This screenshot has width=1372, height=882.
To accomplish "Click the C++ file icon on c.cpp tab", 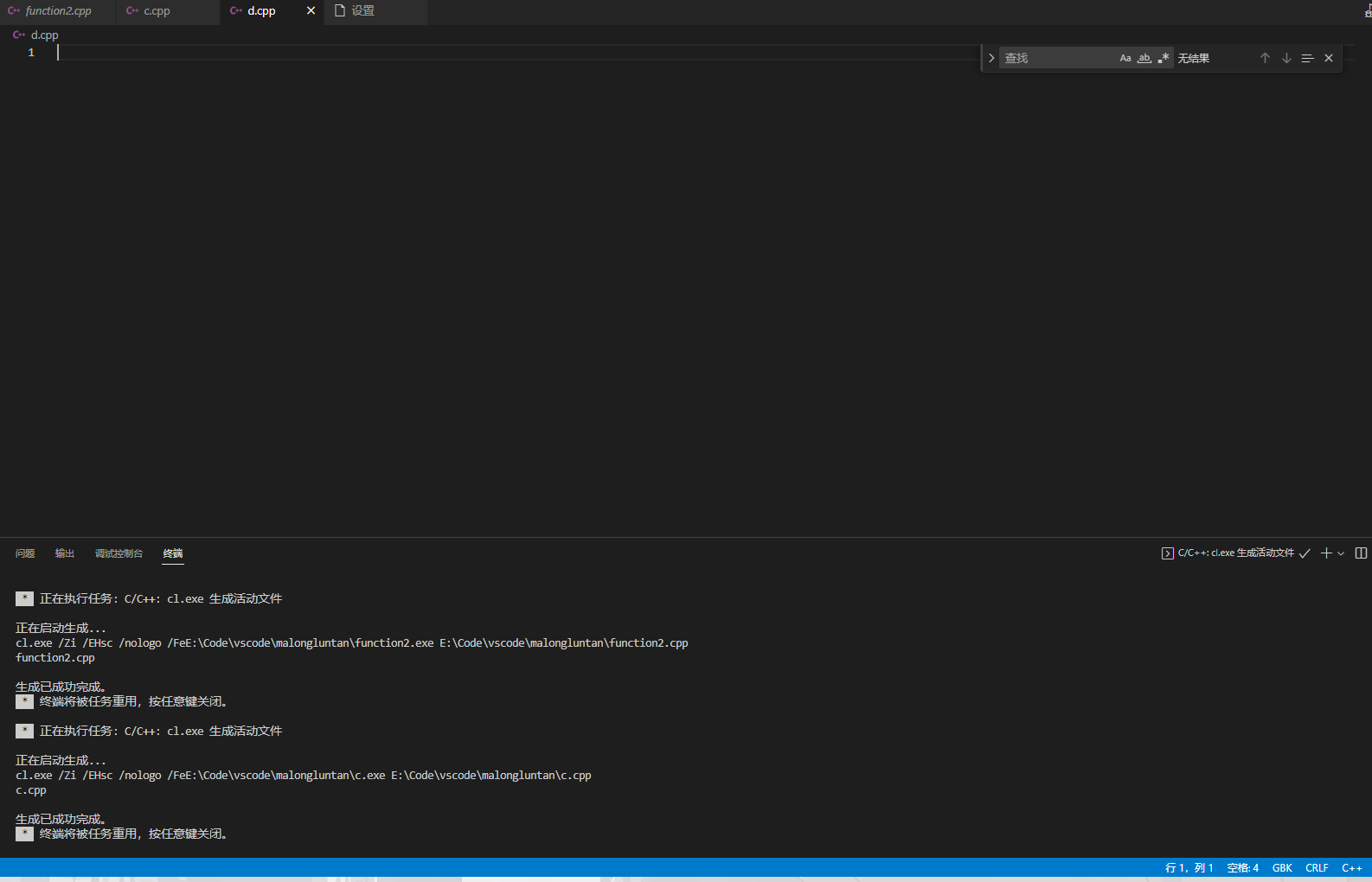I will click(132, 11).
